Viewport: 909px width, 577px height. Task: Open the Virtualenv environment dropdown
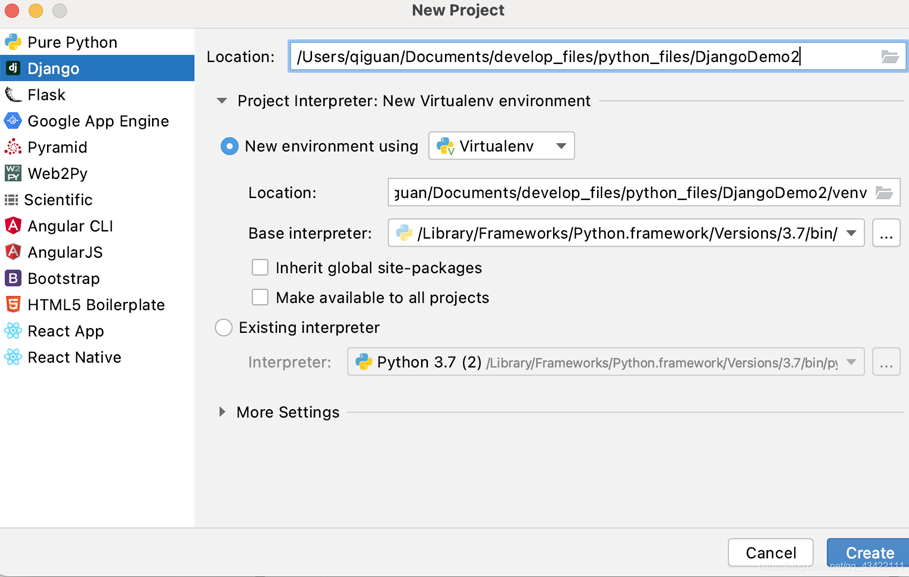502,146
